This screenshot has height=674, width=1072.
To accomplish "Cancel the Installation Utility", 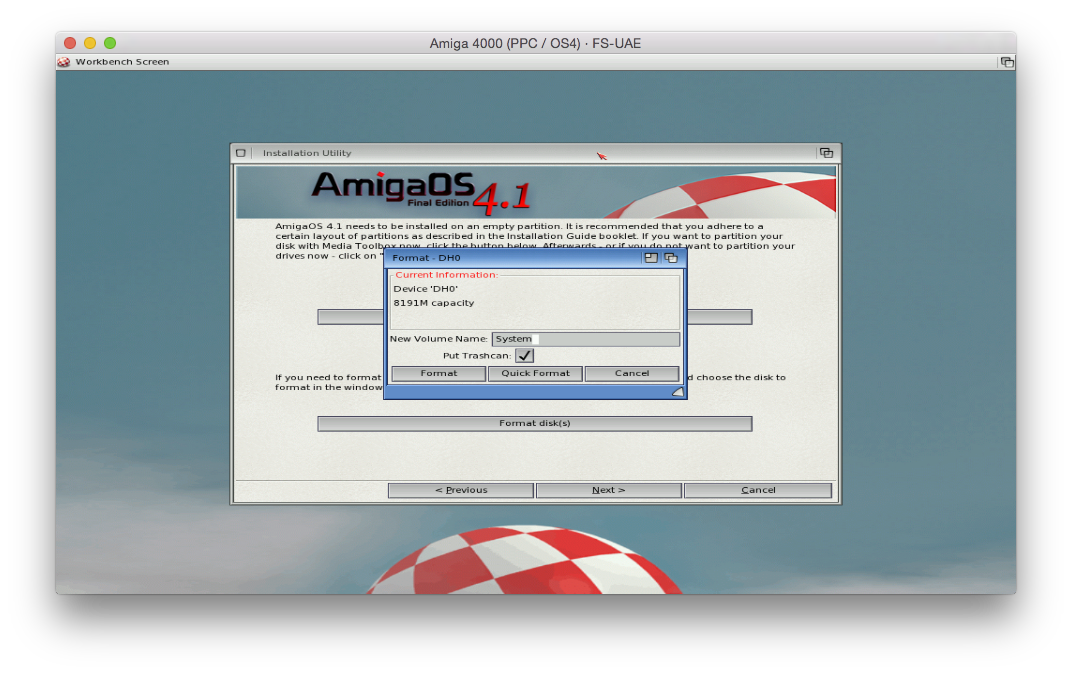I will point(758,490).
